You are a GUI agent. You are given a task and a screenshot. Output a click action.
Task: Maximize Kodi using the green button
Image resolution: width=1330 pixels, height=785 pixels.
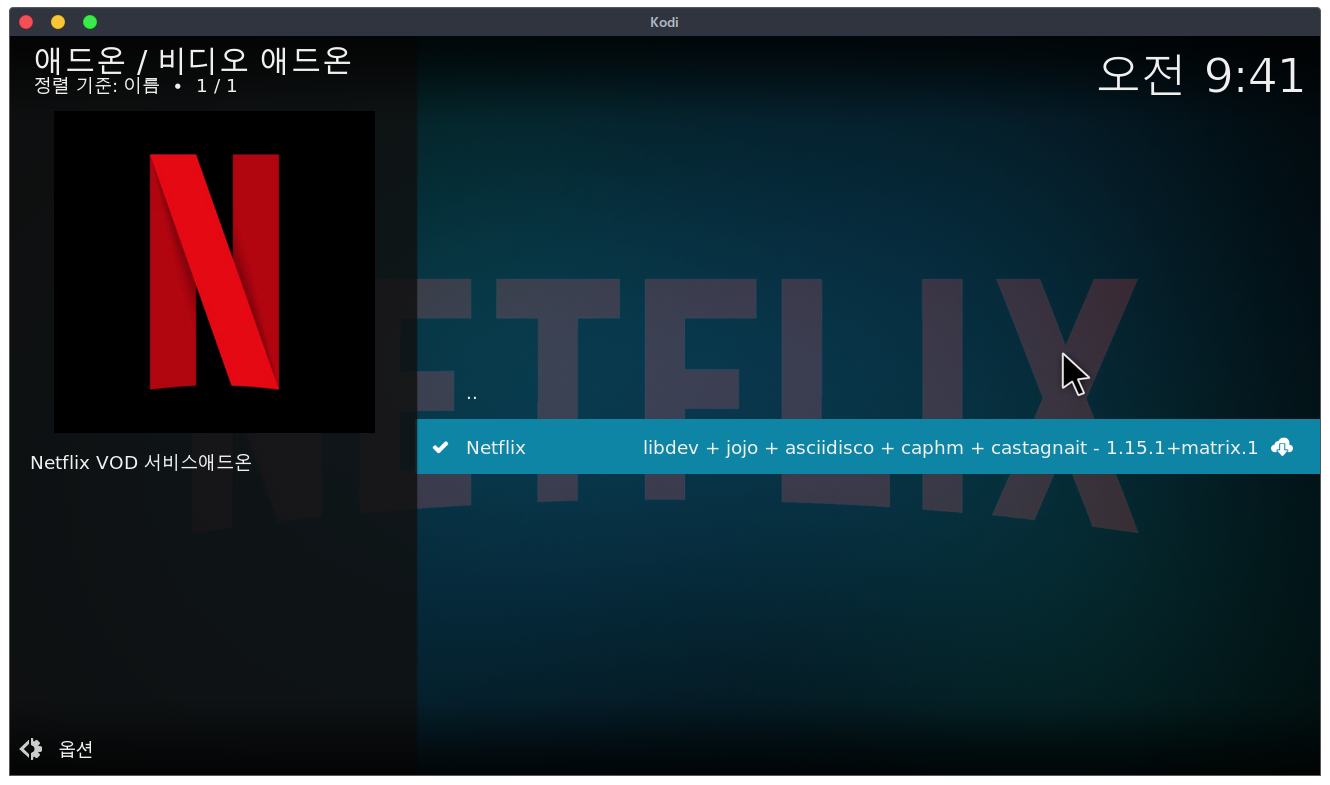90,22
